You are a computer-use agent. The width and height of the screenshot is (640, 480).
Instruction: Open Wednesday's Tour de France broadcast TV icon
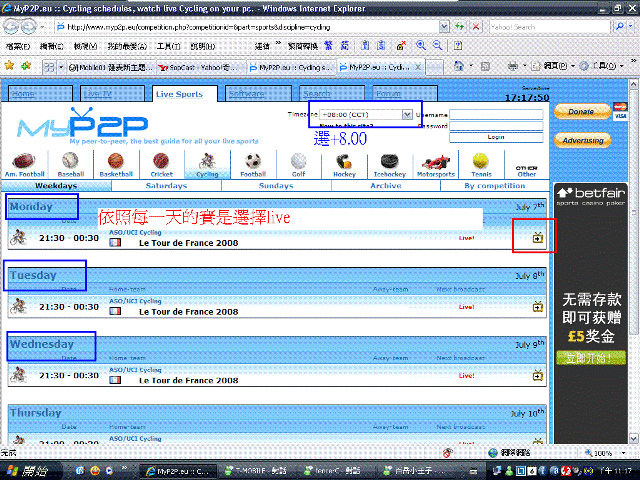538,375
